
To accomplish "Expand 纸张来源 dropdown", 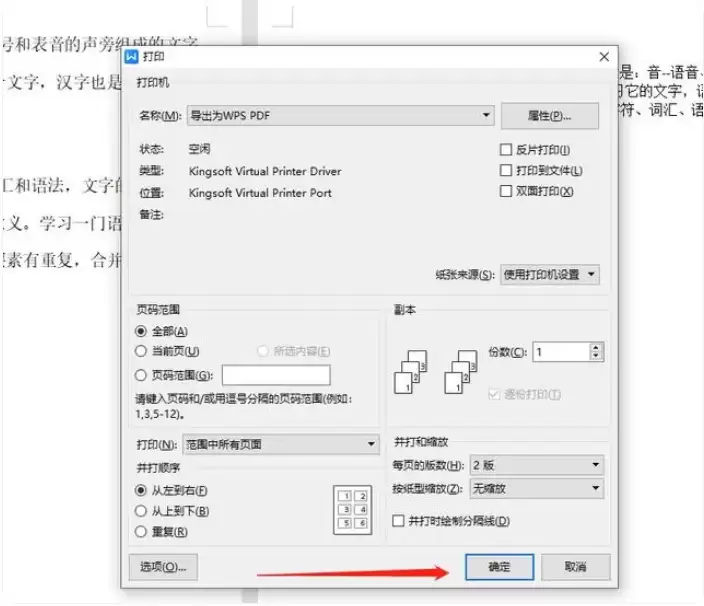I will pyautogui.click(x=550, y=274).
